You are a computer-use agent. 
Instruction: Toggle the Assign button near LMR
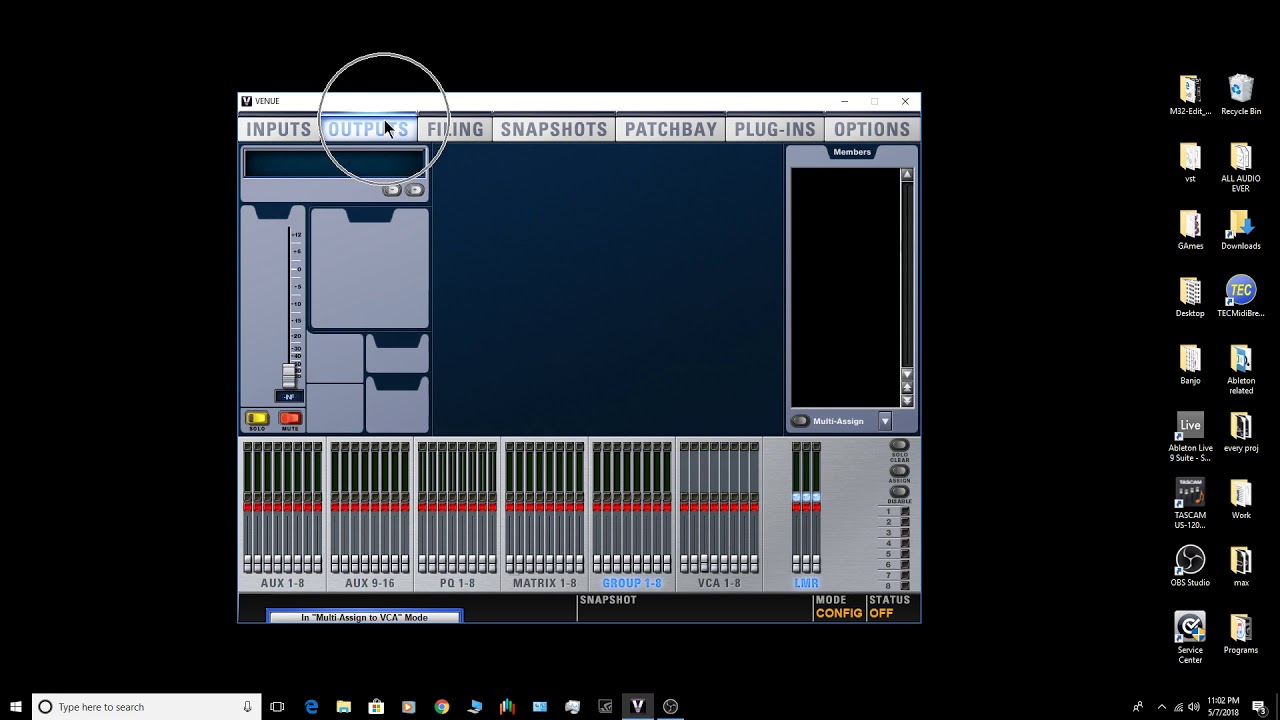click(x=899, y=470)
